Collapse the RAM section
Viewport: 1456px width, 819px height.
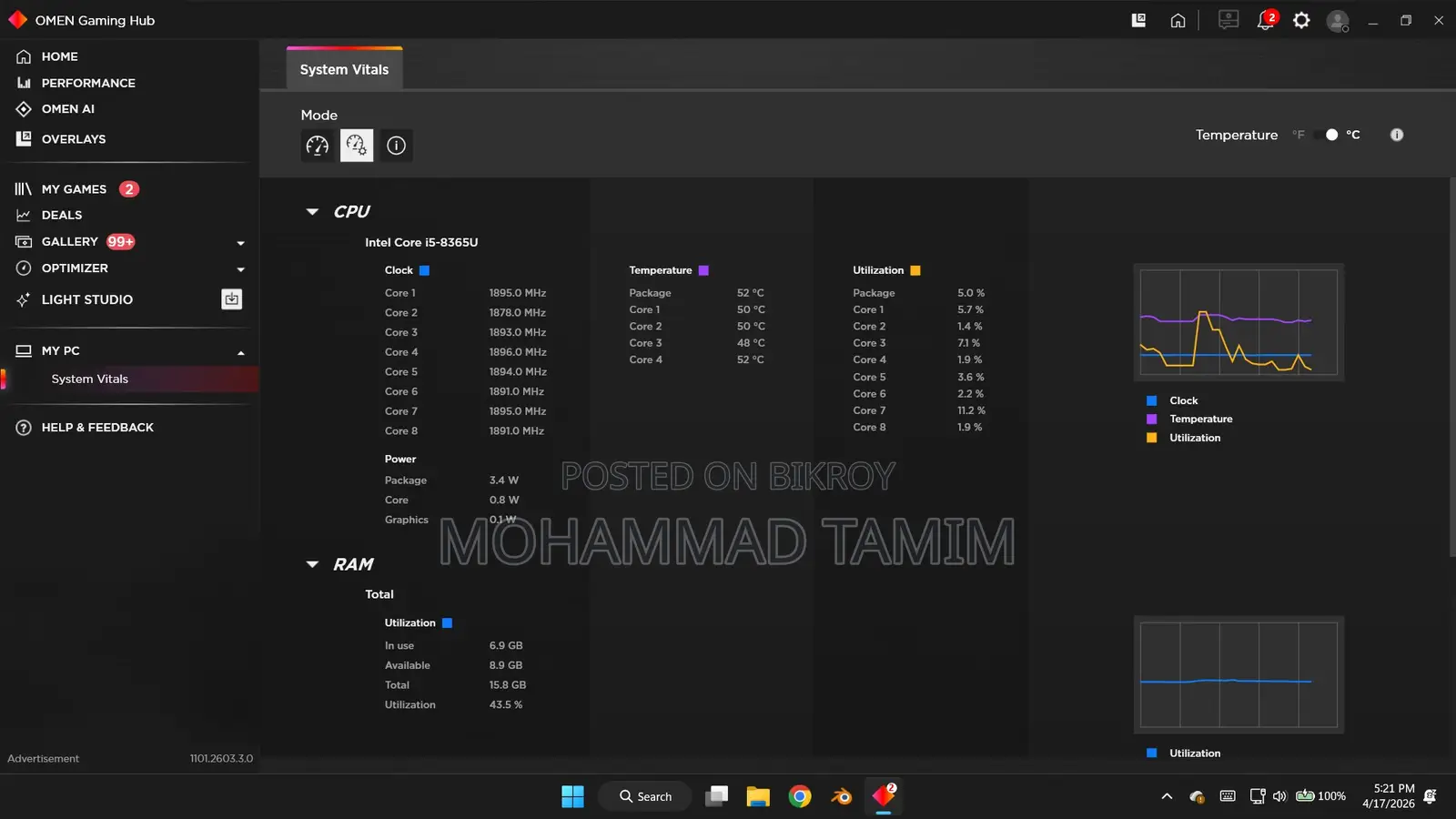point(312,564)
